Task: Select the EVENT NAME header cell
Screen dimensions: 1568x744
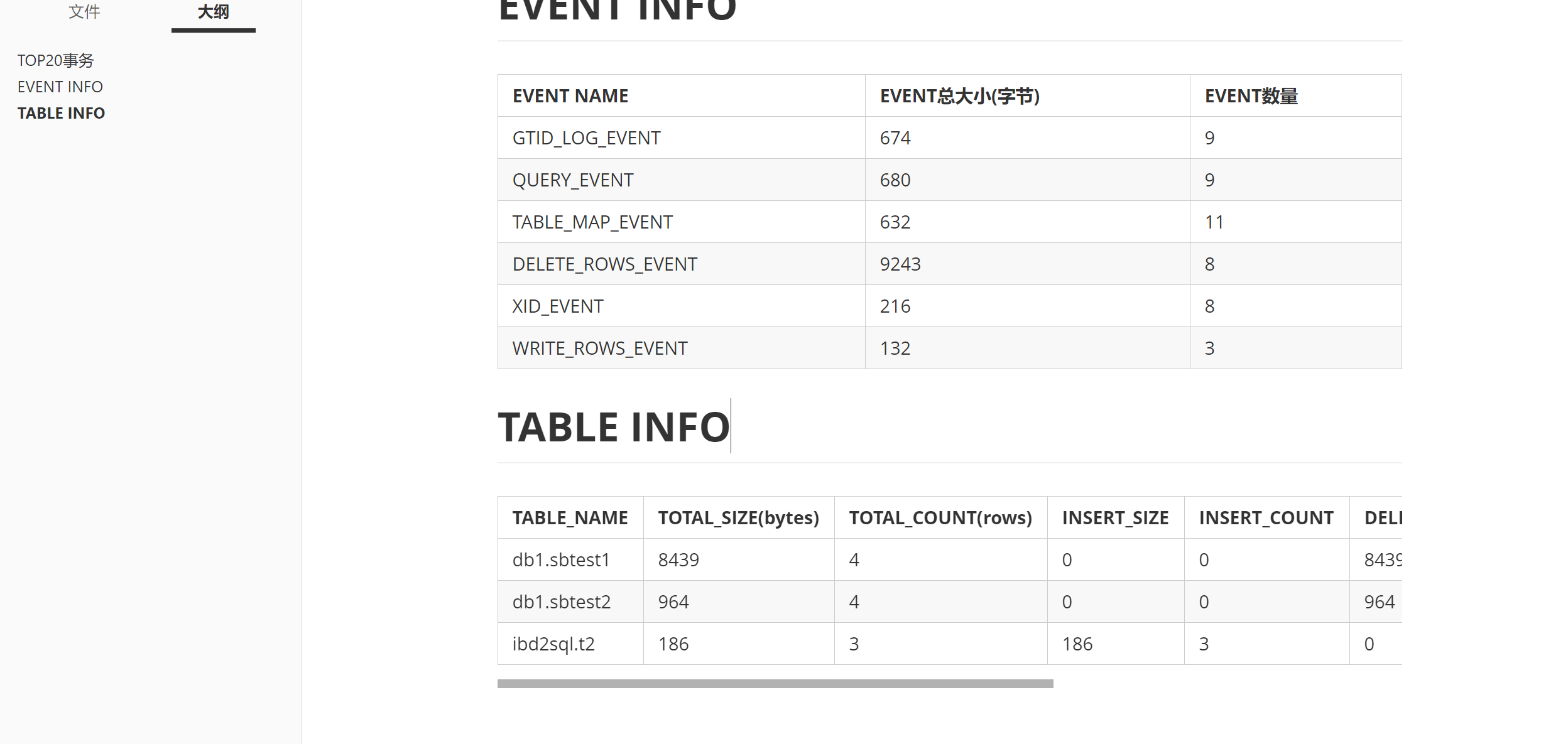Action: click(x=570, y=96)
